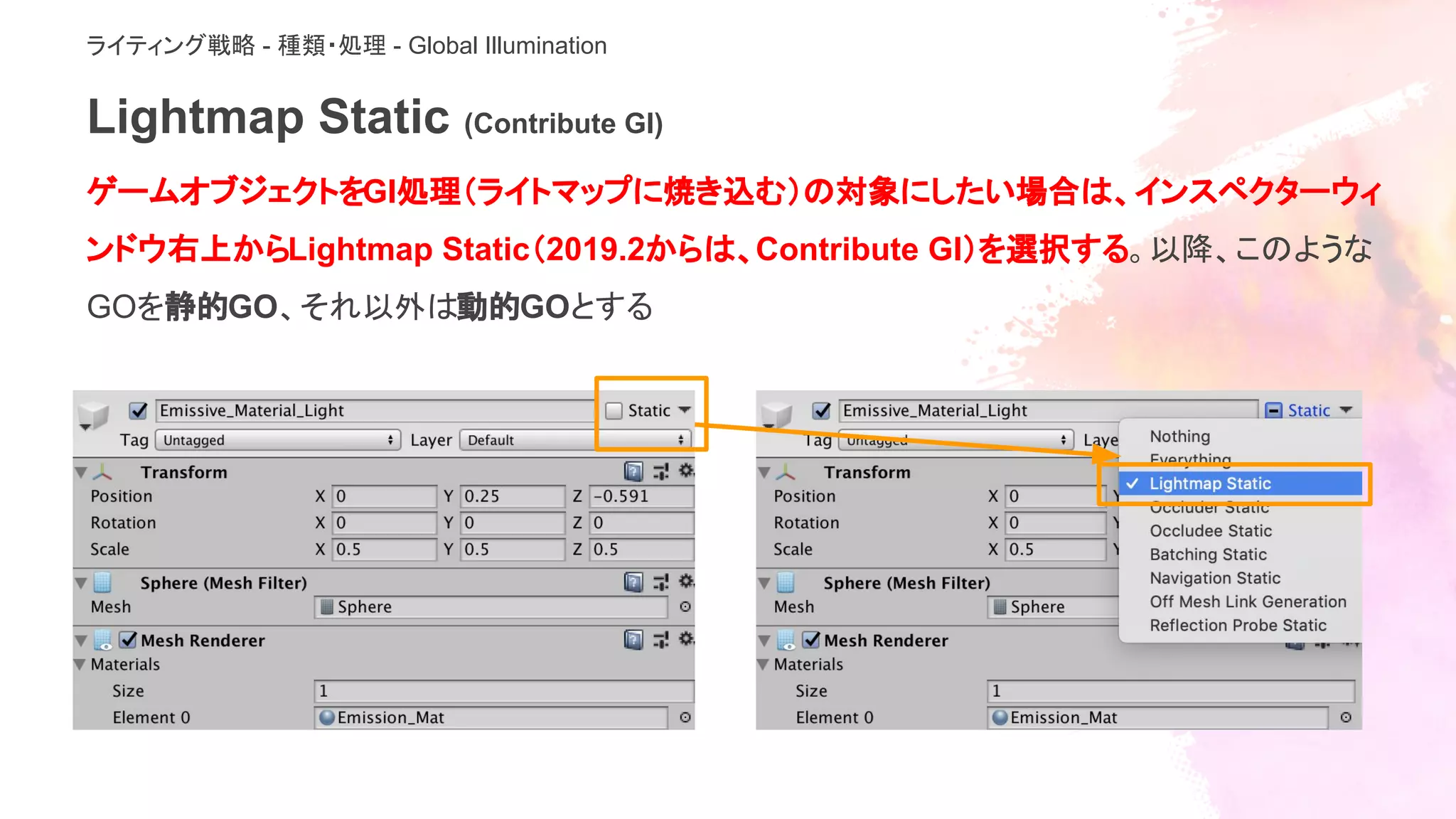Click blue Static label in right inspector

[1309, 410]
